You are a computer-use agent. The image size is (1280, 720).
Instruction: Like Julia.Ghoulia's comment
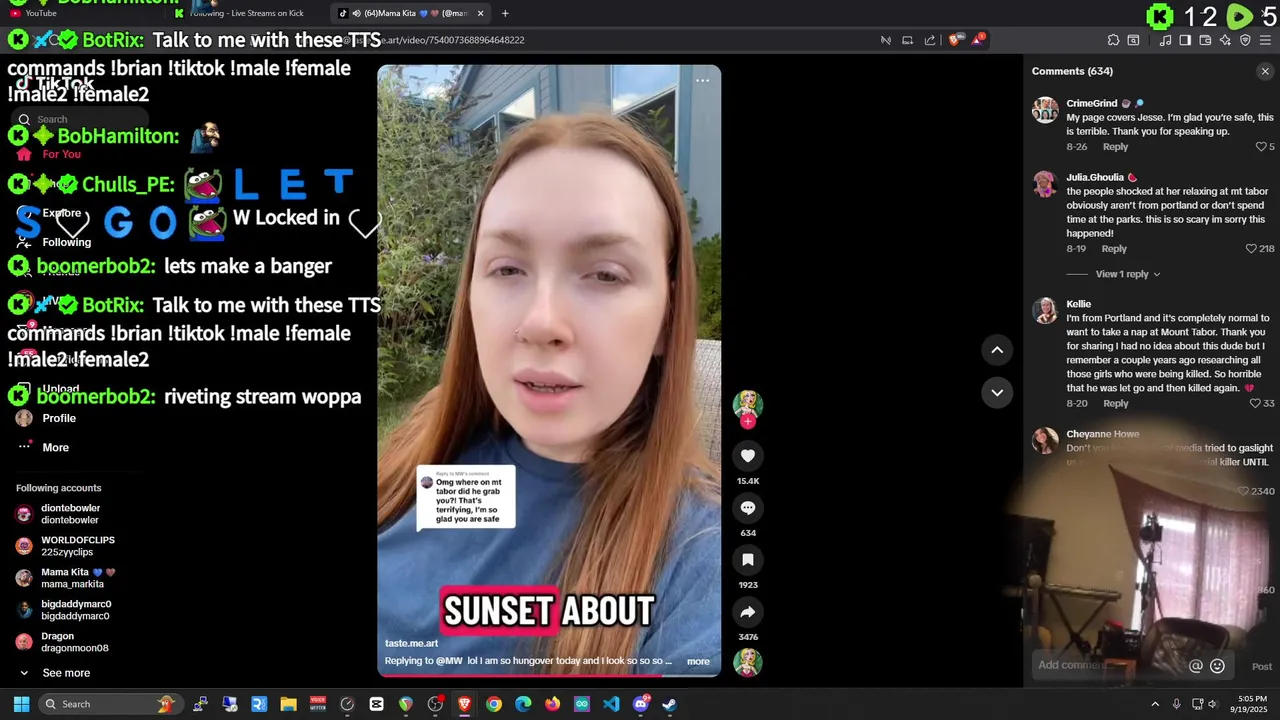(1251, 249)
